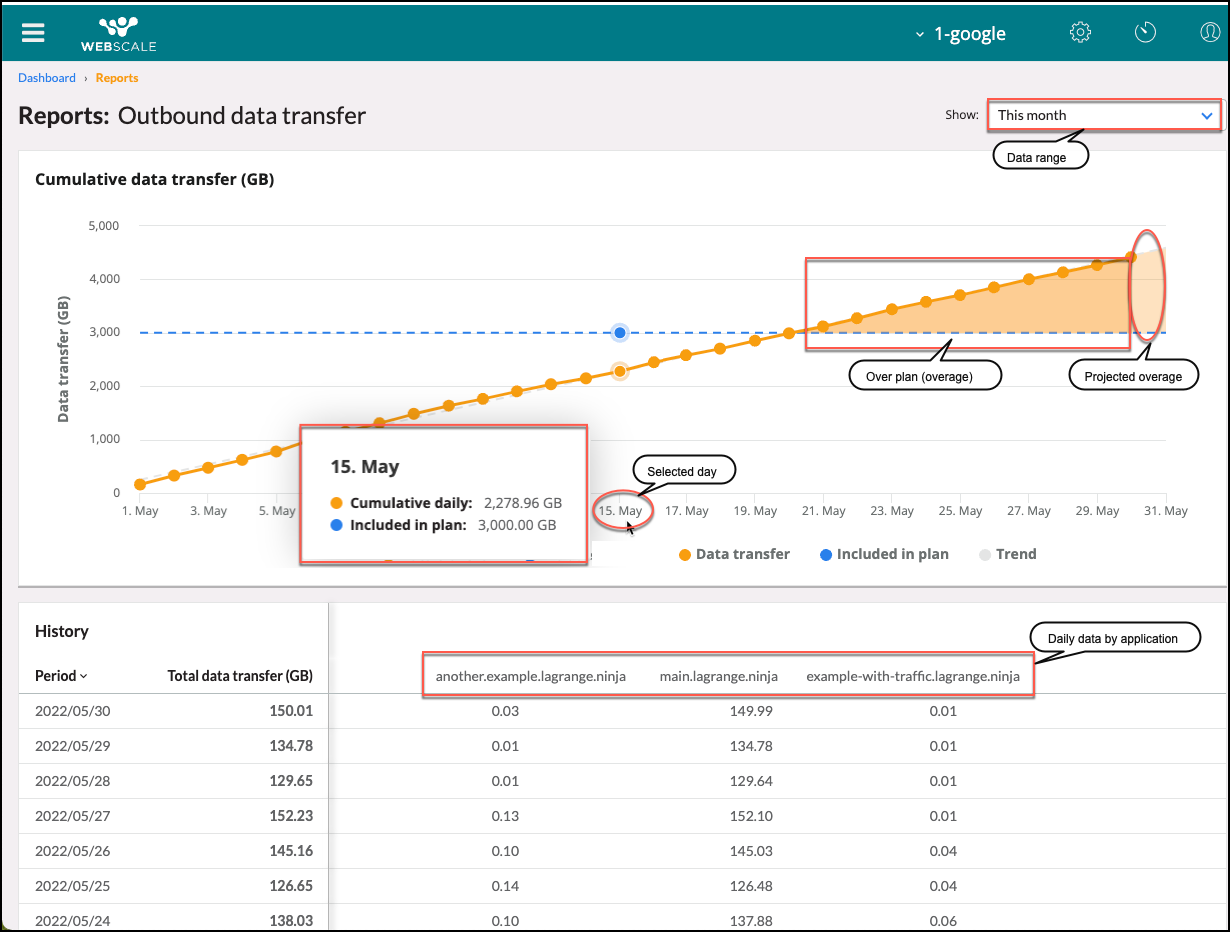This screenshot has height=932, width=1230.
Task: Open the user profile icon
Action: click(x=1210, y=32)
